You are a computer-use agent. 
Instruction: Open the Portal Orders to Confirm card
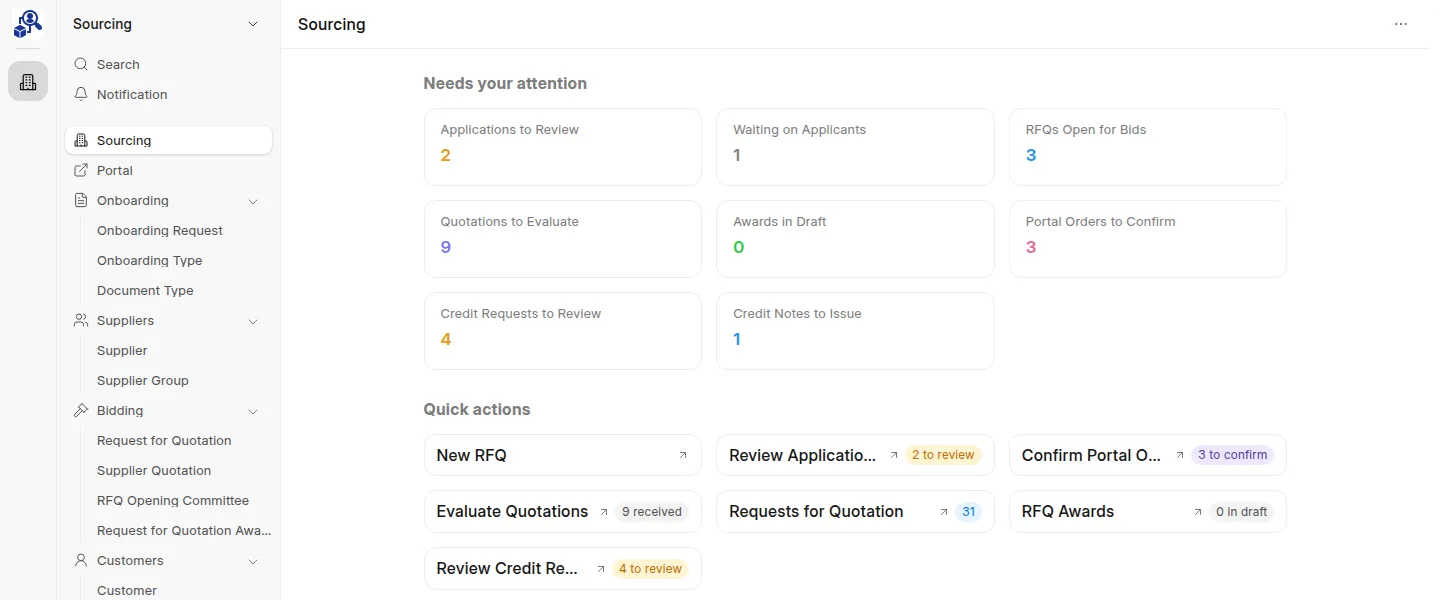pos(1148,239)
